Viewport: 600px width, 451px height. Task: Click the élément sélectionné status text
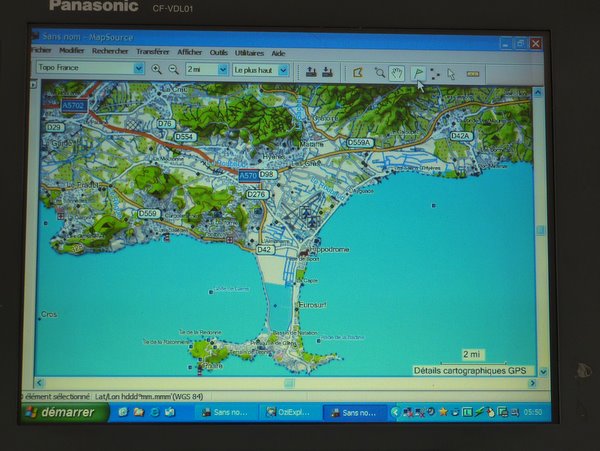point(57,397)
